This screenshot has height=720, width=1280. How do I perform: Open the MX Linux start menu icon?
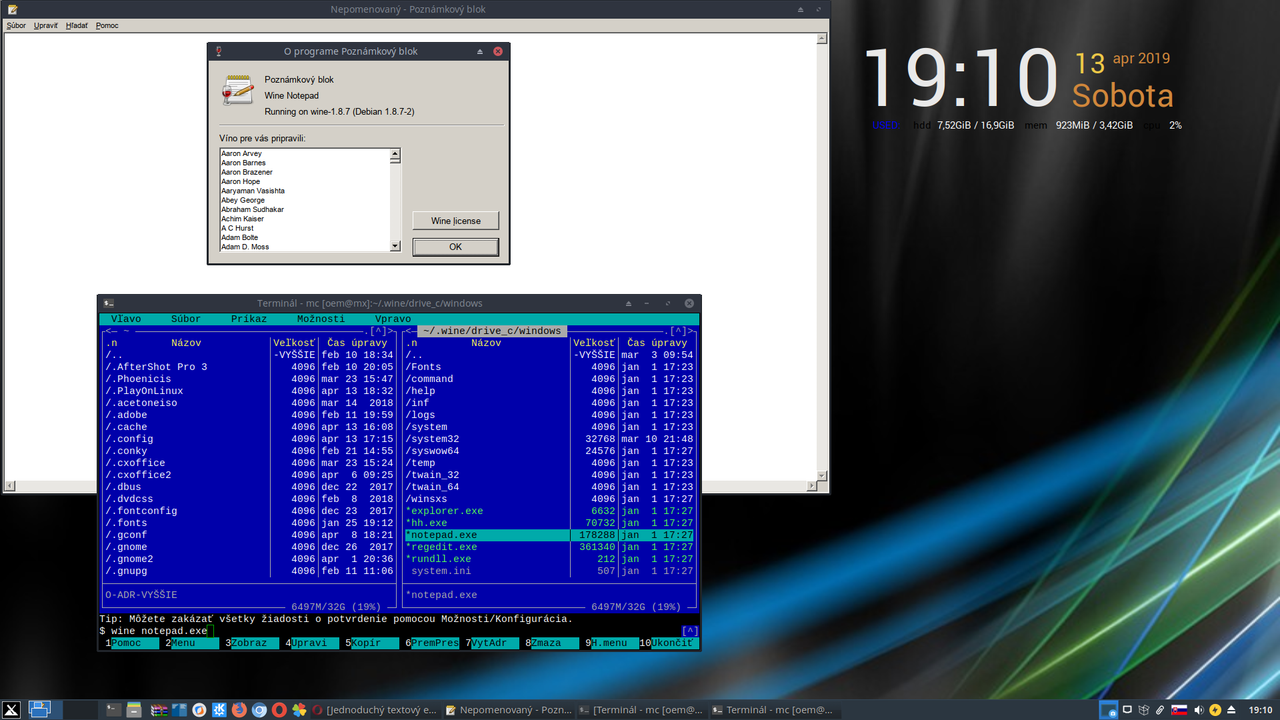pos(11,710)
